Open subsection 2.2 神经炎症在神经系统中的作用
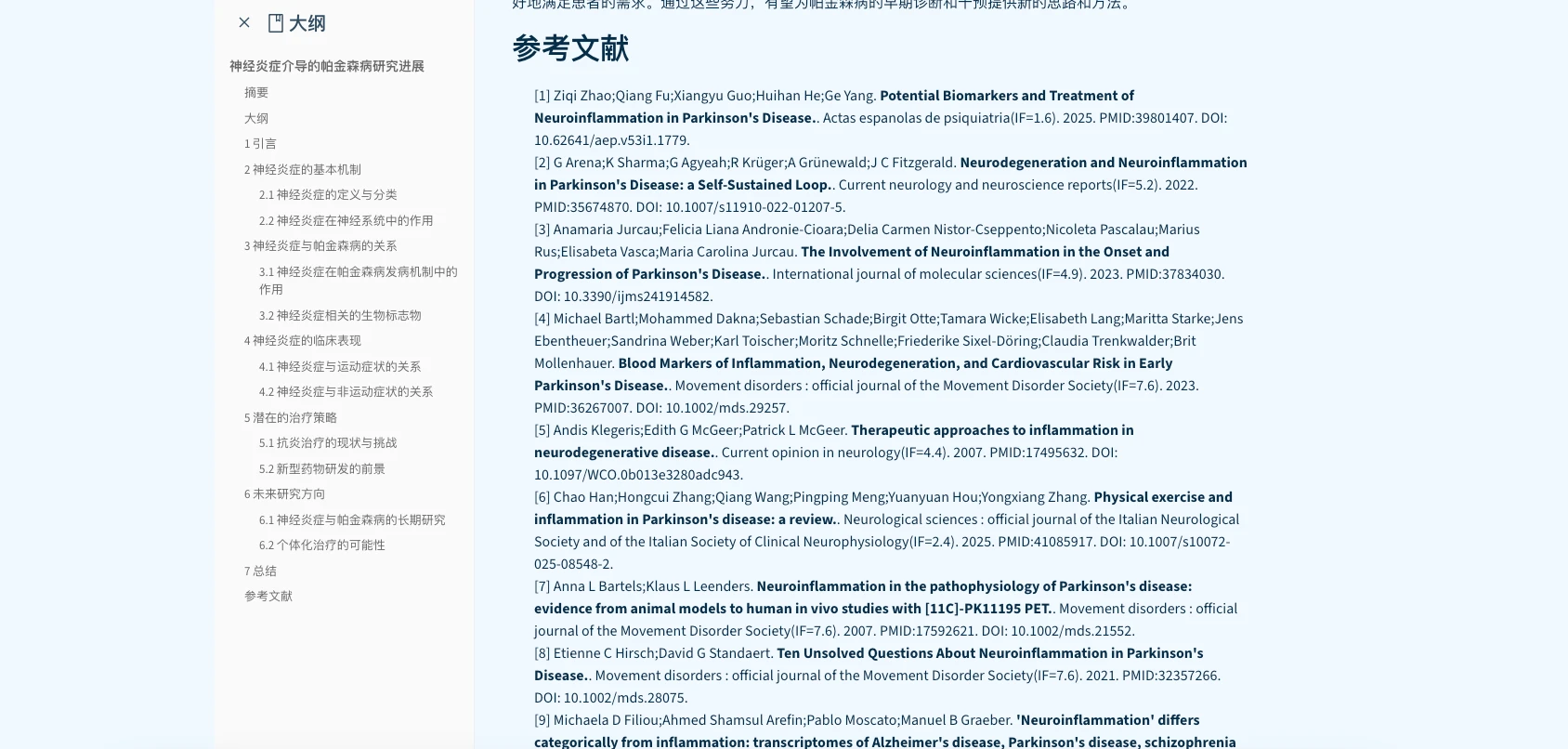This screenshot has width=1568, height=749. coord(346,220)
